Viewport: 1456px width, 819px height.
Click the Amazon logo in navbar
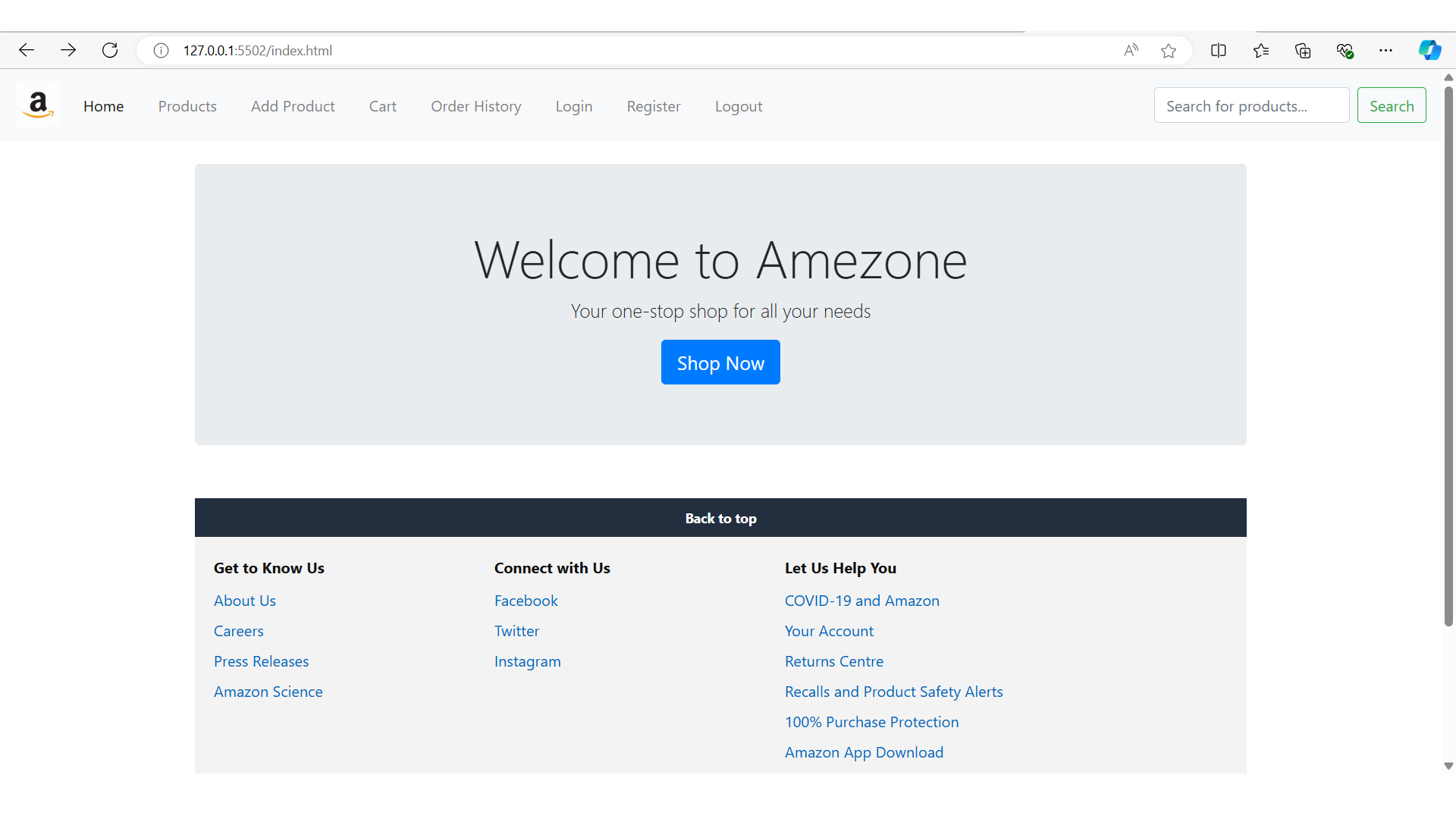point(38,105)
